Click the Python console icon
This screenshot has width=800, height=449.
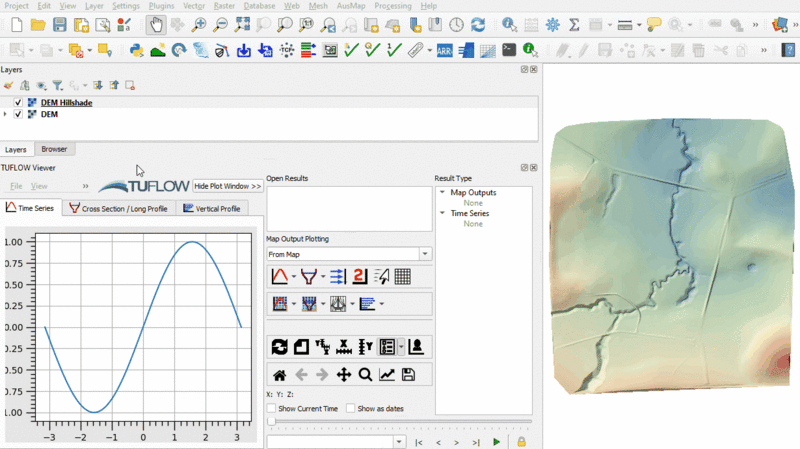point(137,49)
